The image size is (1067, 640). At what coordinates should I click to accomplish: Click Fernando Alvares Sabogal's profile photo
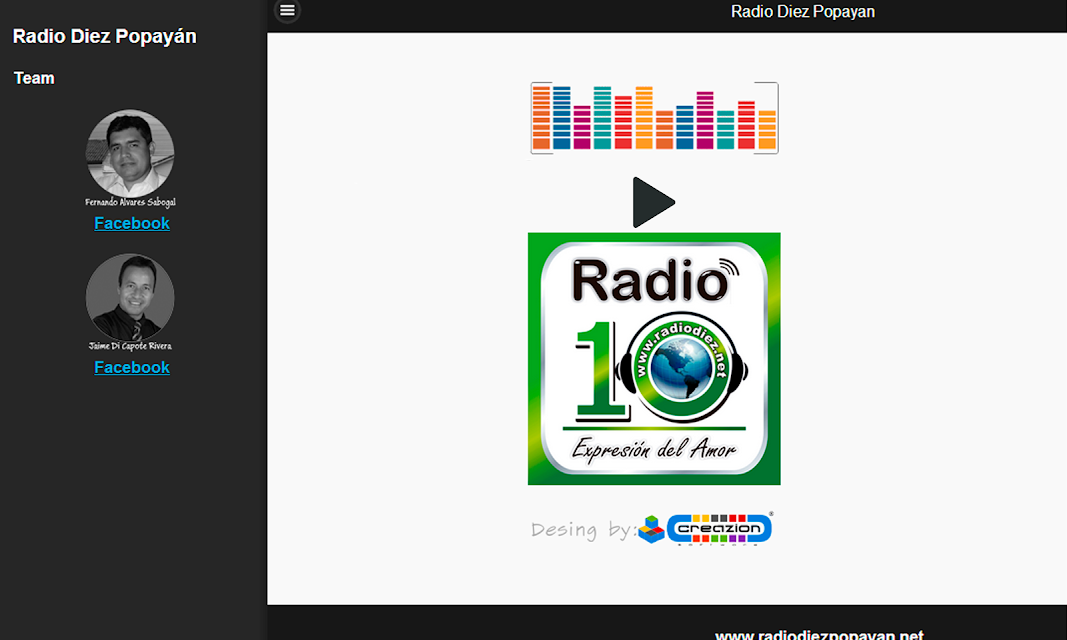(130, 153)
